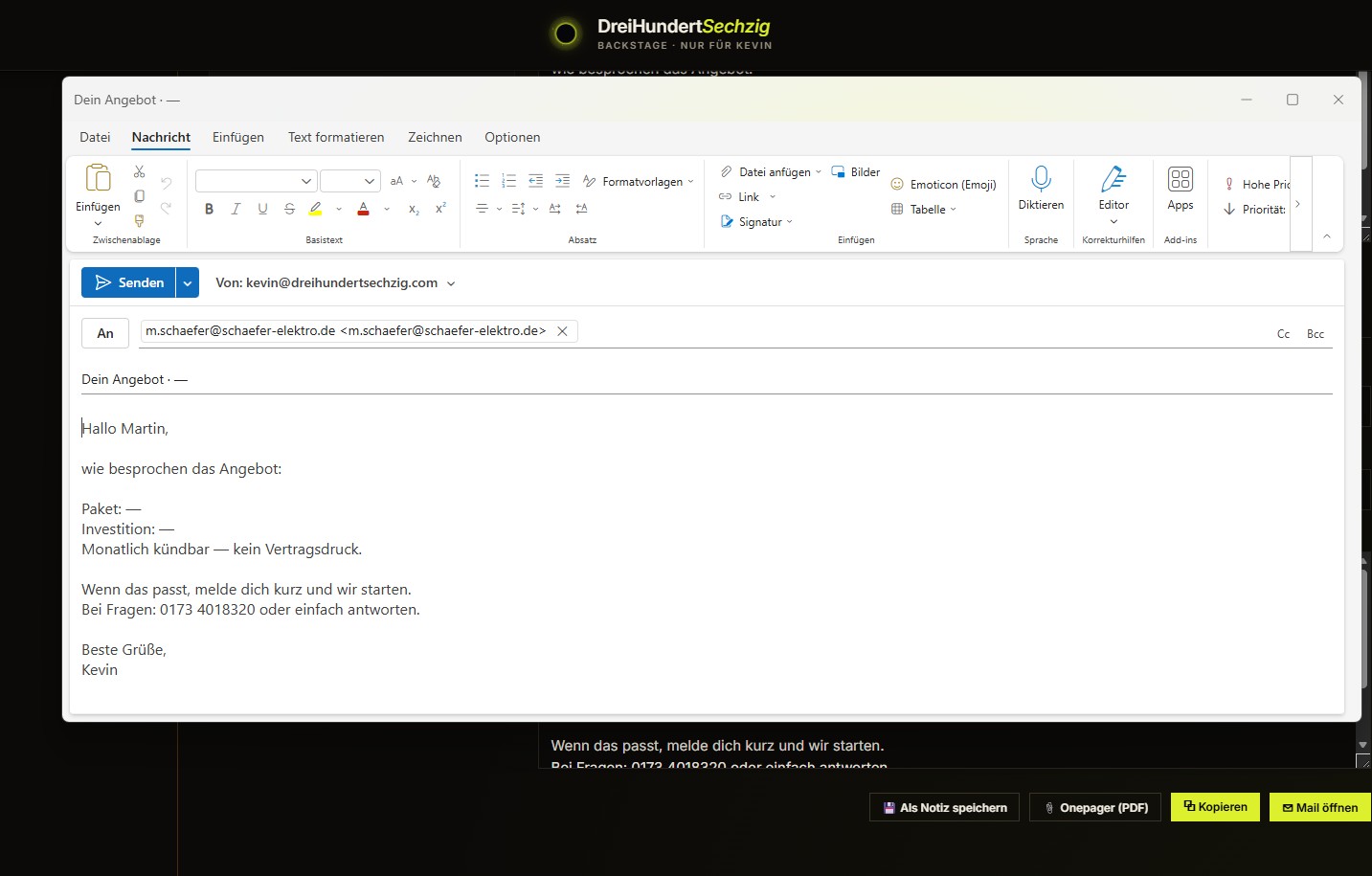Open the Datei anfügen dropdown
The height and width of the screenshot is (876, 1372).
point(771,172)
